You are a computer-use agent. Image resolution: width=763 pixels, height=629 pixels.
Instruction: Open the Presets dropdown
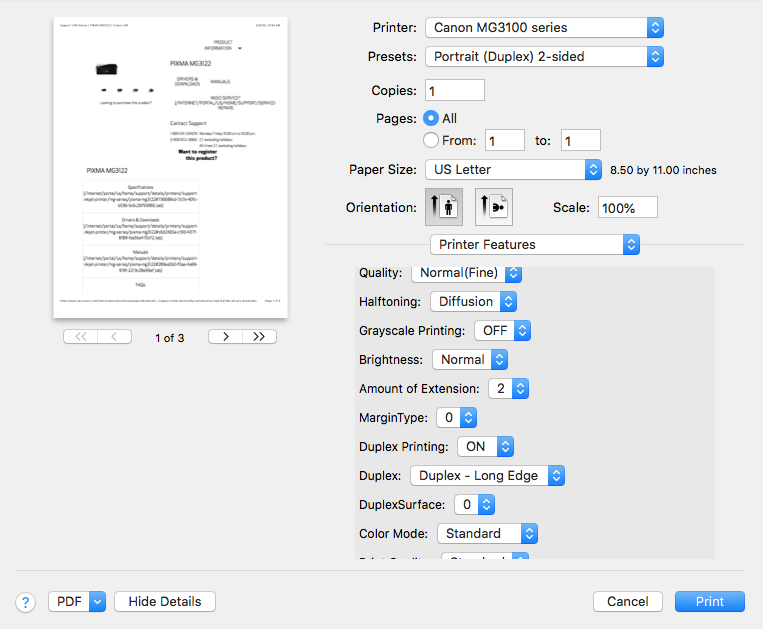click(x=544, y=56)
